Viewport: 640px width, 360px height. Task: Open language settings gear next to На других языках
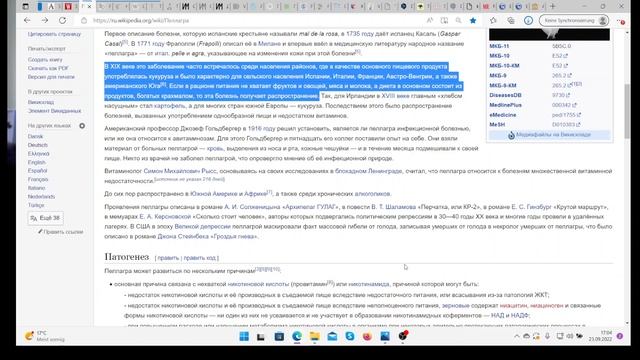pyautogui.click(x=82, y=126)
